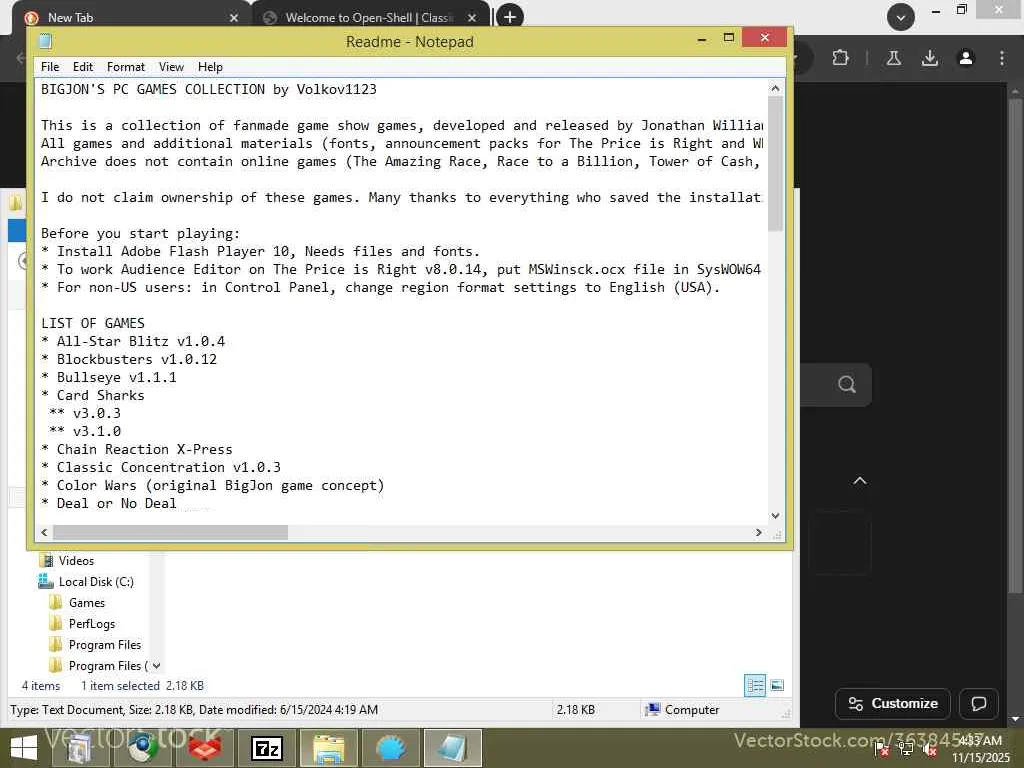The image size is (1024, 768).
Task: Click 'Before you start playing:' line
Action: click(x=140, y=233)
